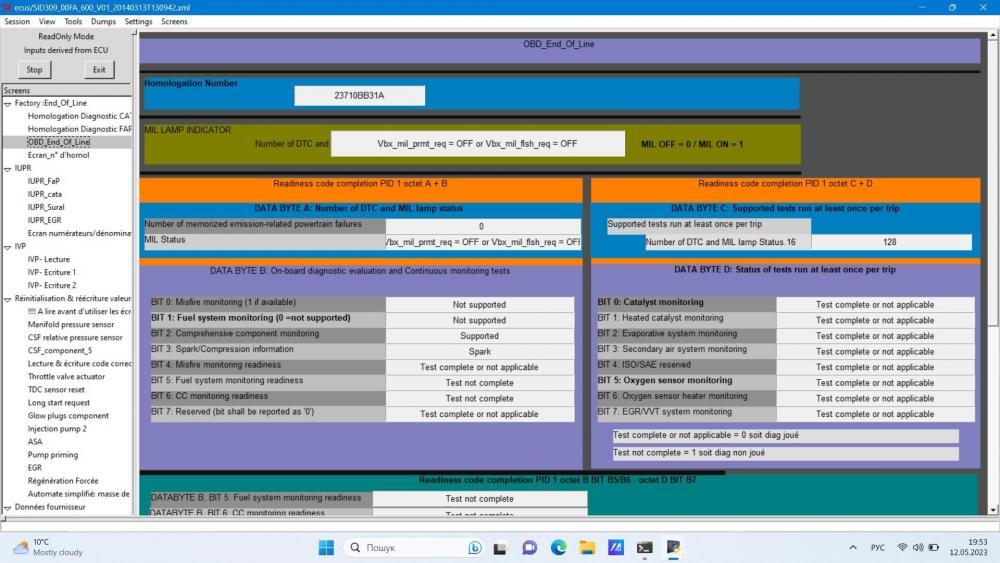Click the Exit button
1000x563 pixels.
pyautogui.click(x=99, y=69)
